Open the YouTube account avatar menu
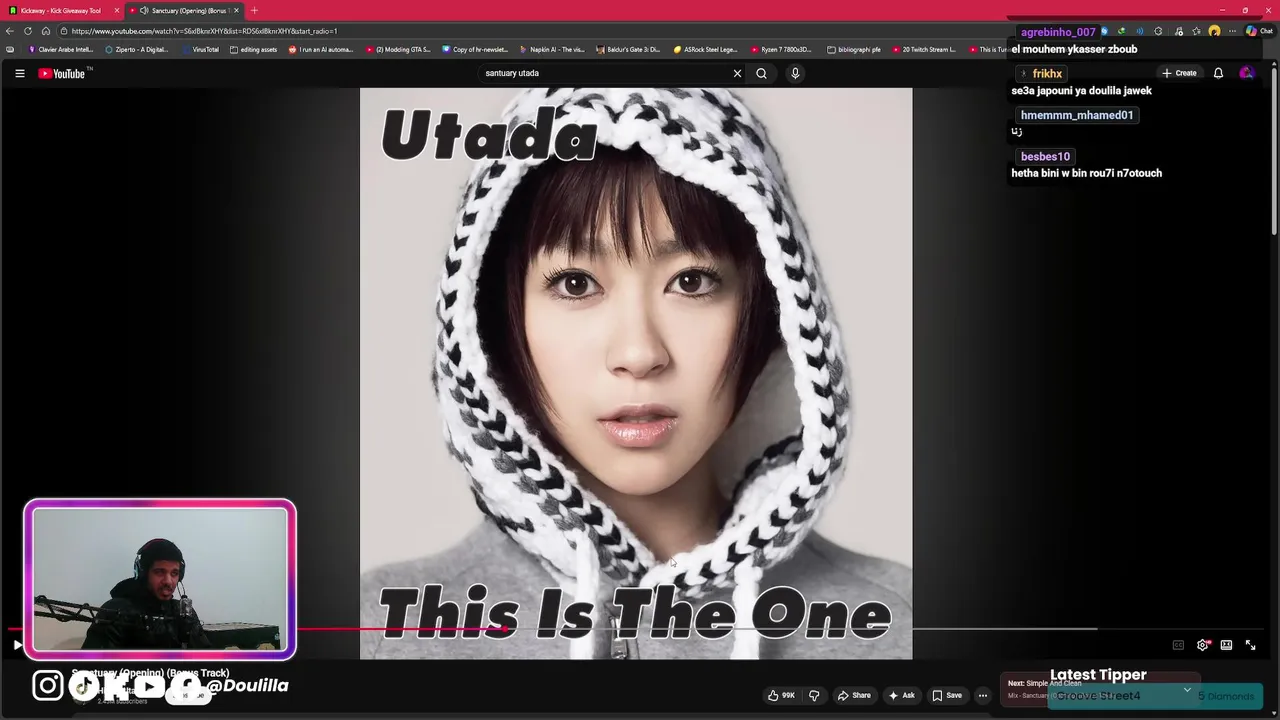Viewport: 1280px width, 720px height. tap(1246, 73)
